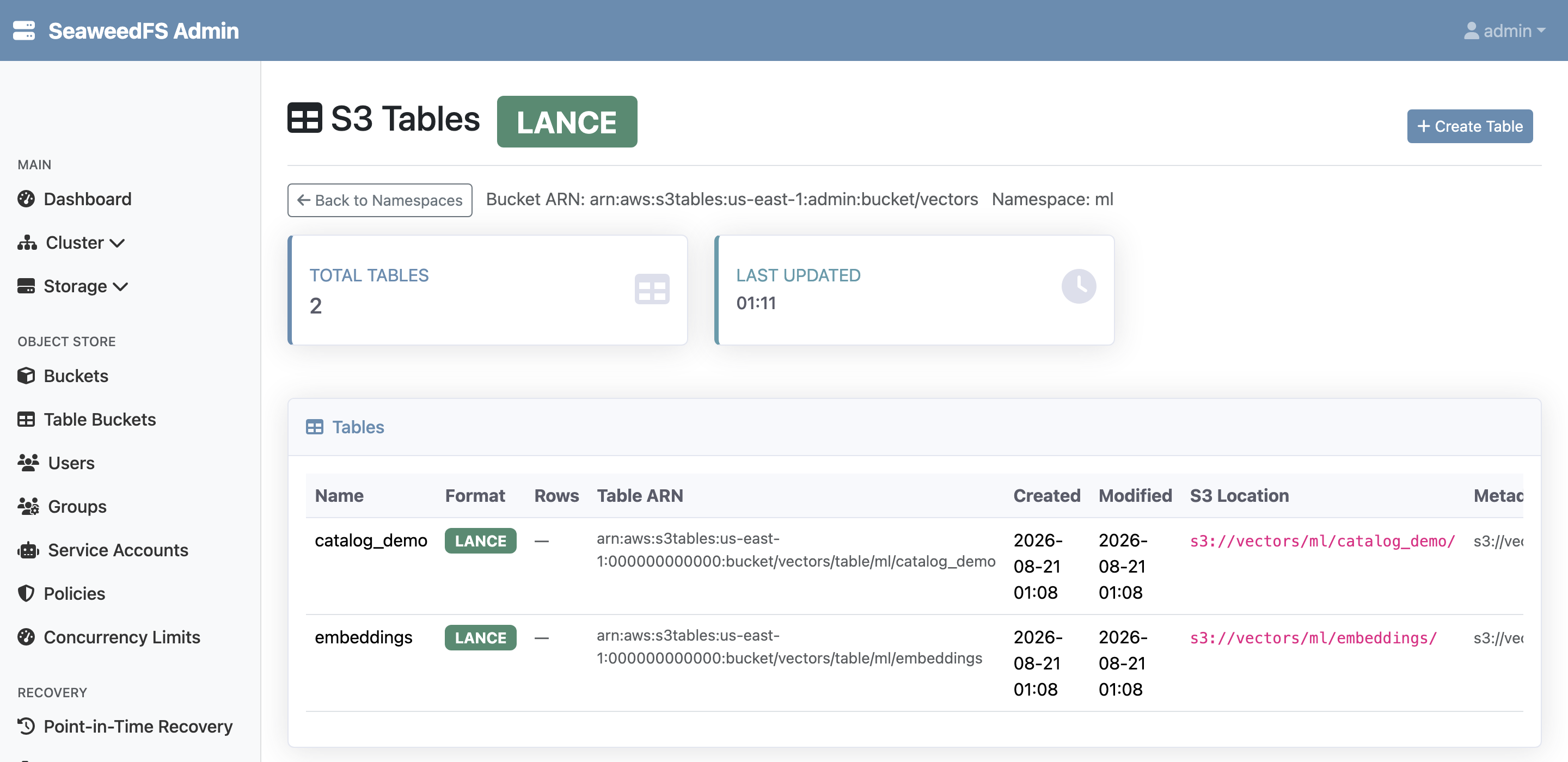Image resolution: width=1568 pixels, height=762 pixels.
Task: Open Policies in the sidebar
Action: [x=74, y=593]
